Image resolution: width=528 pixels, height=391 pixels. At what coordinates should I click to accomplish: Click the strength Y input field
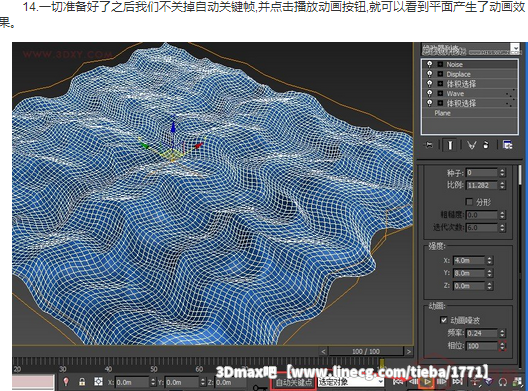point(469,273)
